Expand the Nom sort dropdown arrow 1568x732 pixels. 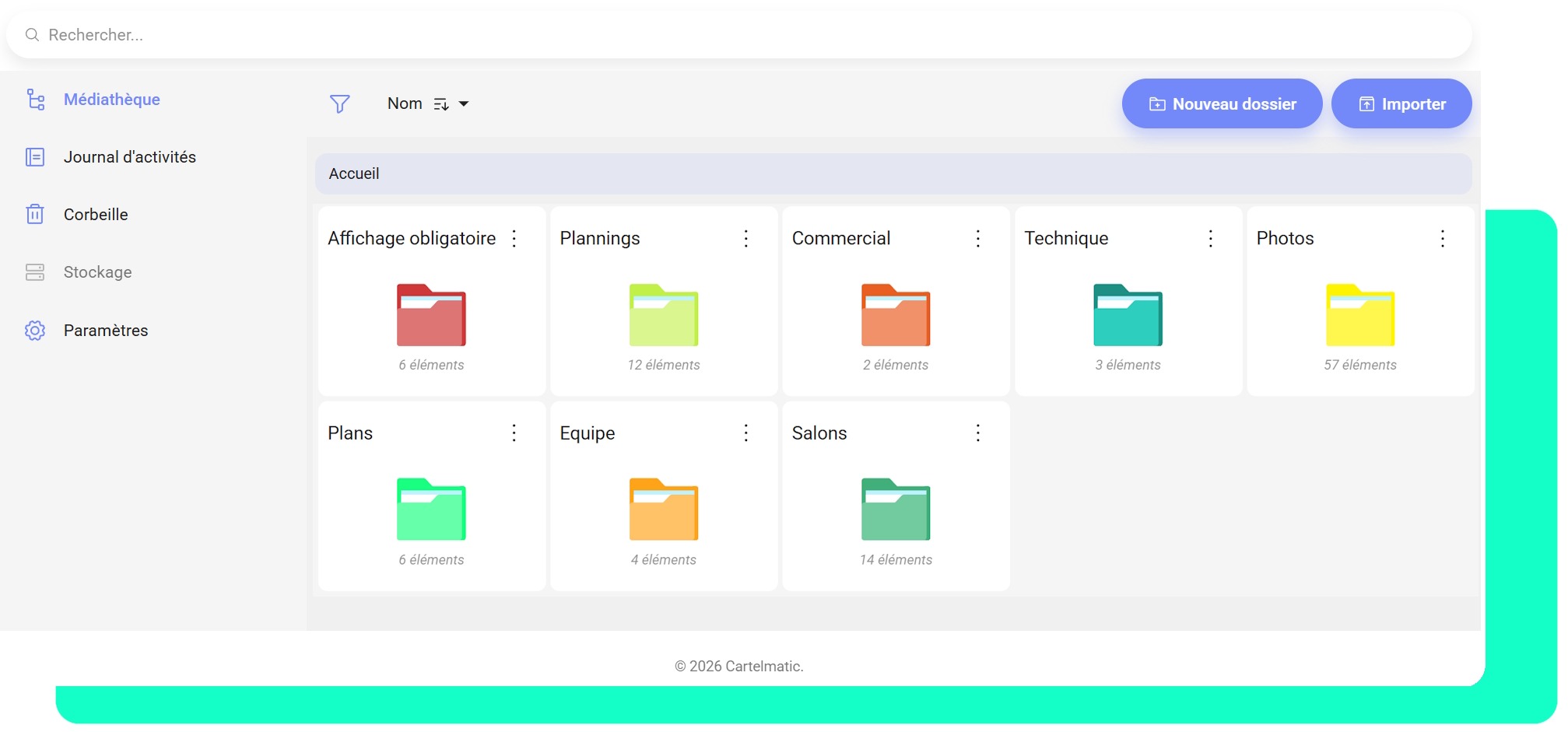[x=464, y=104]
